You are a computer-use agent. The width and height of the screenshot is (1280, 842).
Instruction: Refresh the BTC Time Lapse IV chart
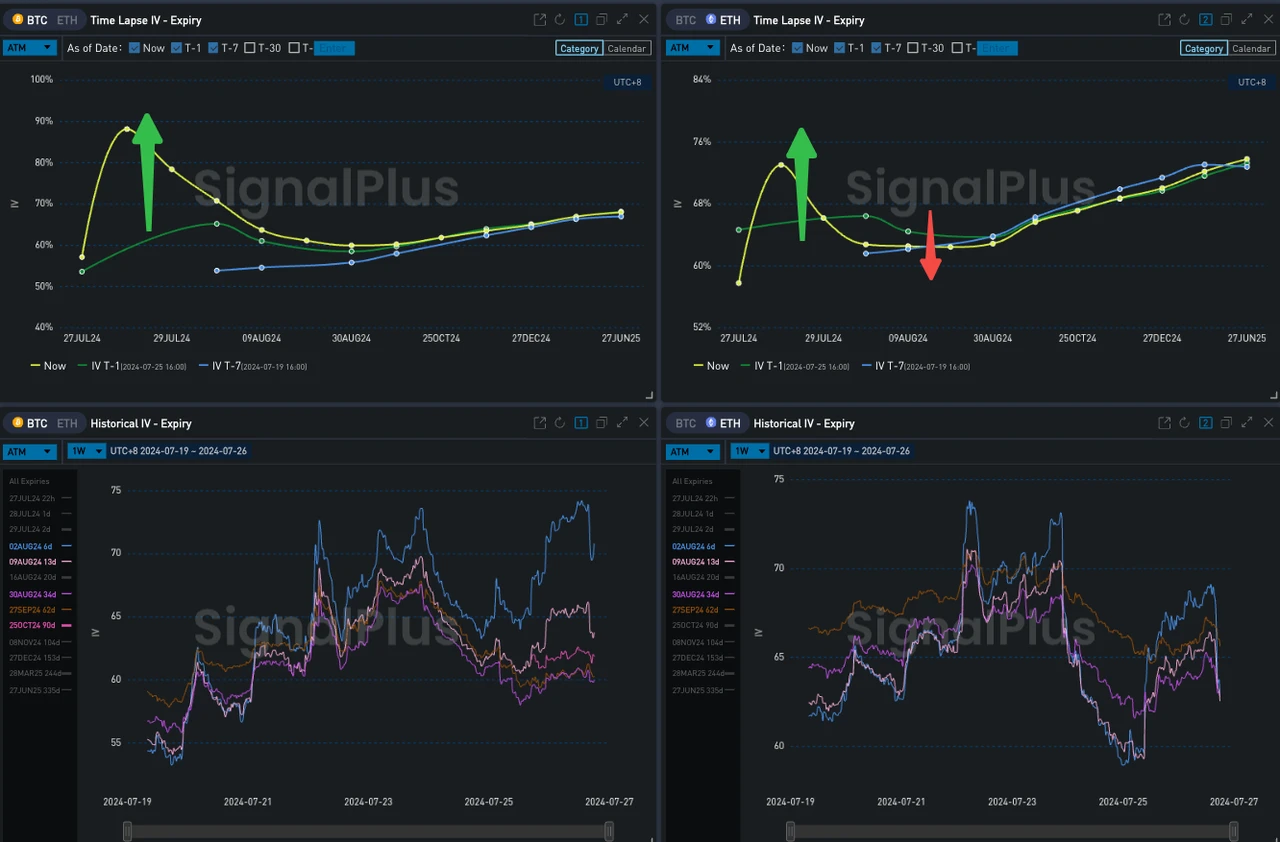560,20
